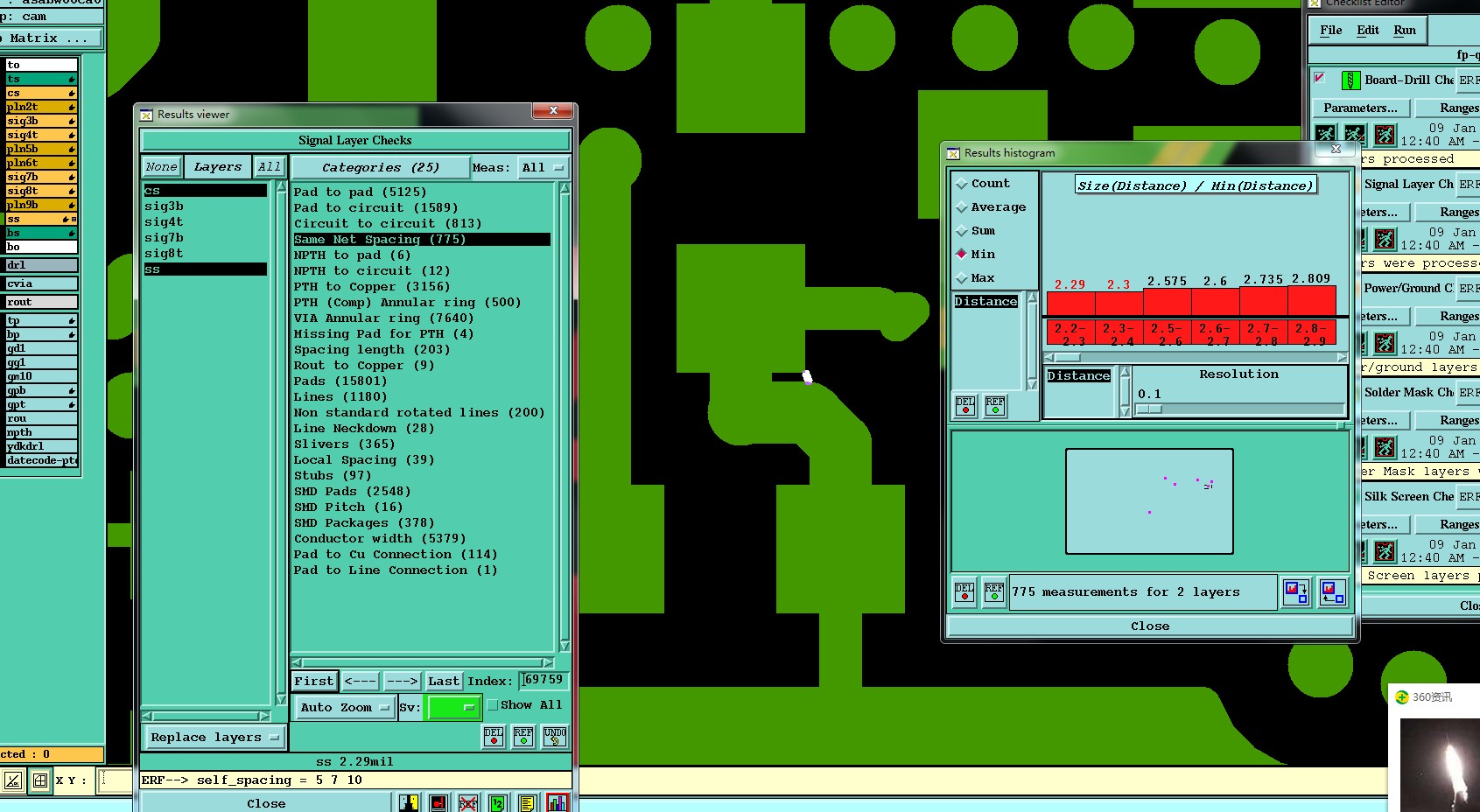Click the crossed-out REF icon

tap(468, 803)
